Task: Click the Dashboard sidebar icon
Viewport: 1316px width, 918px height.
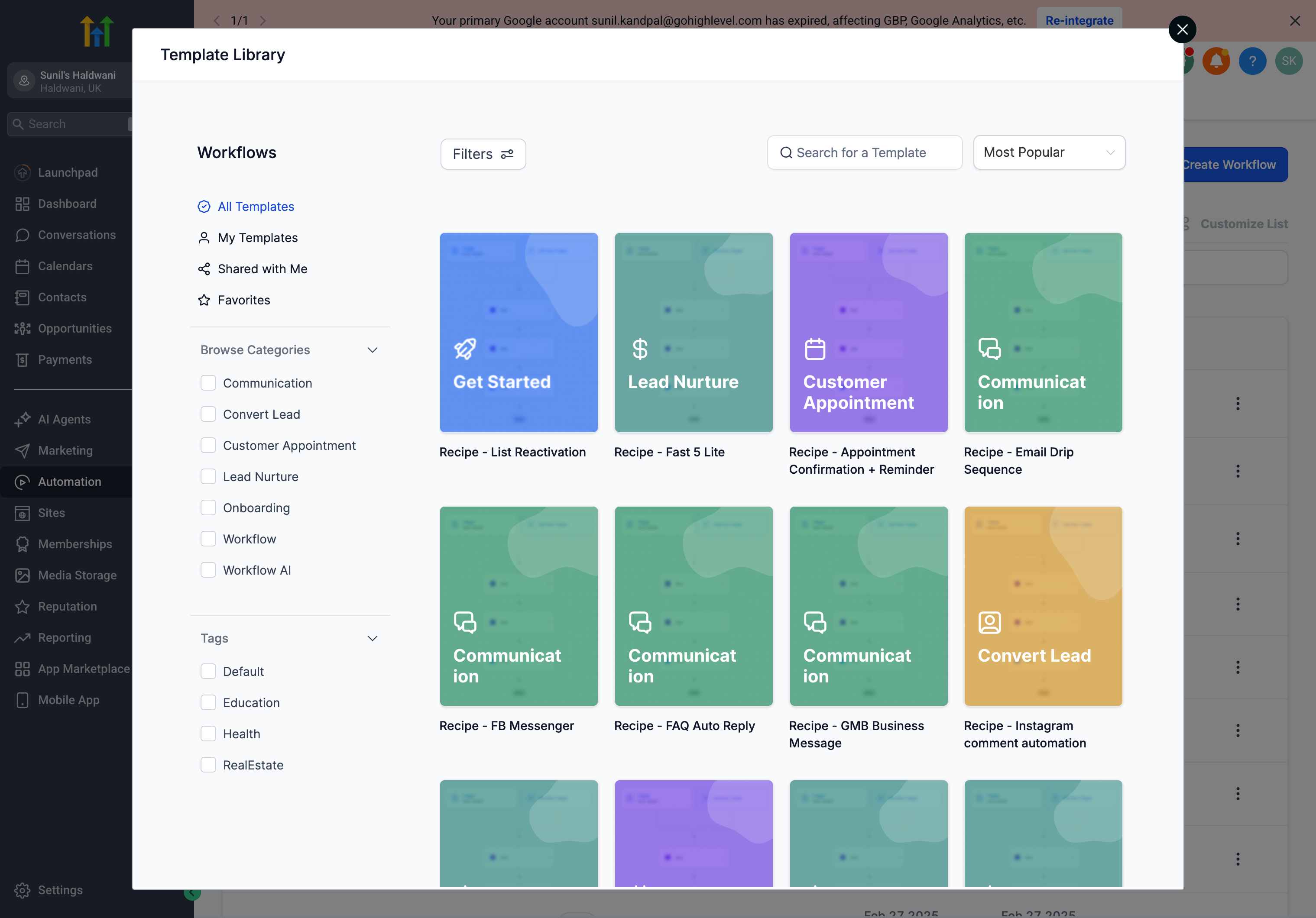Action: coord(23,204)
